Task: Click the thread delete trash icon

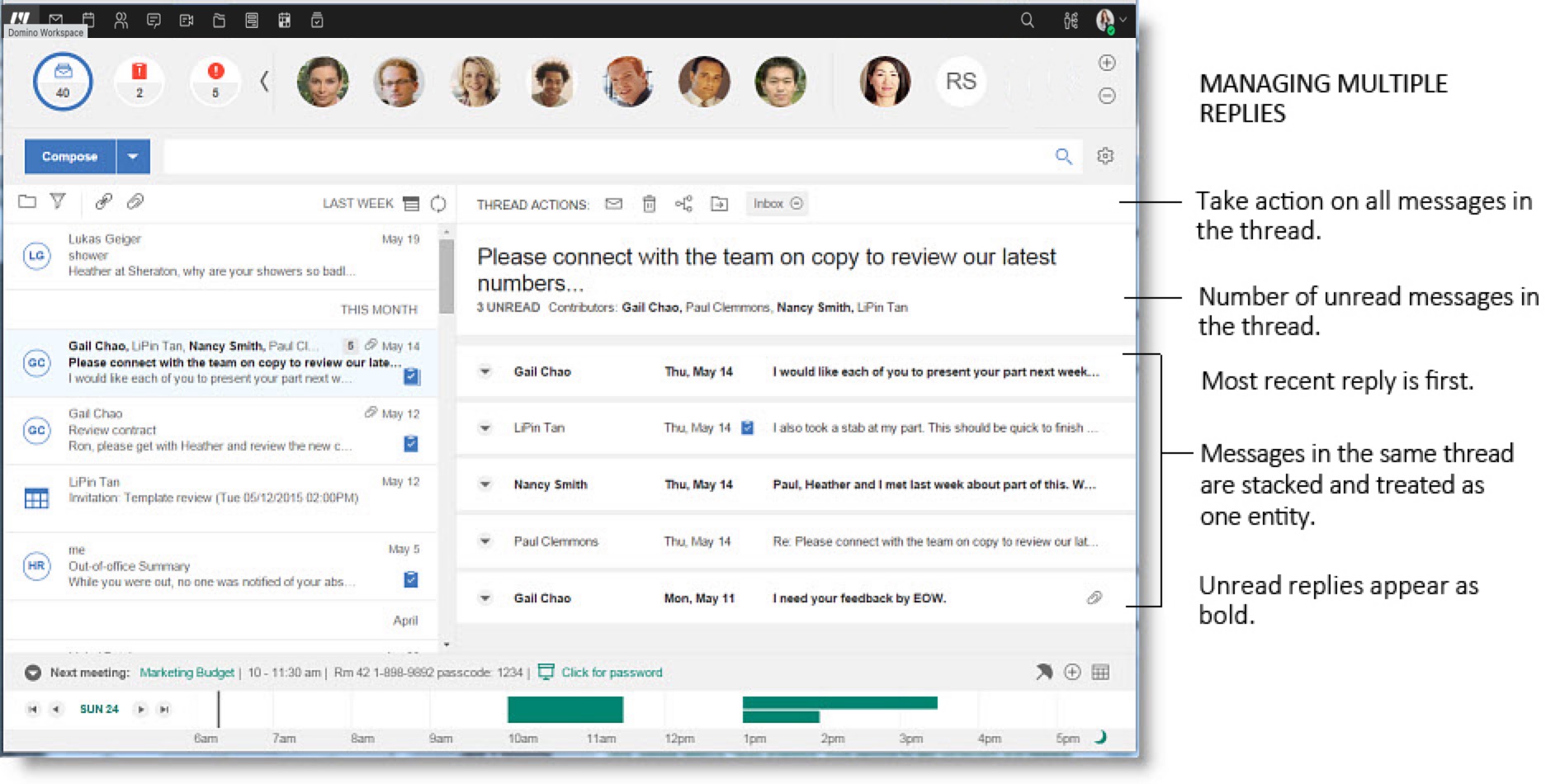Action: [x=649, y=204]
